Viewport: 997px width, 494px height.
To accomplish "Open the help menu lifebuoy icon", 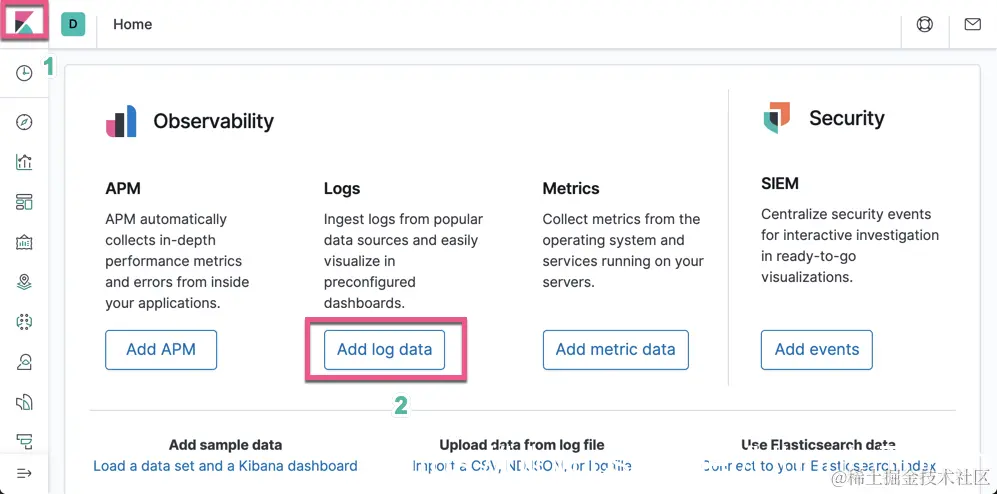I will [x=925, y=24].
